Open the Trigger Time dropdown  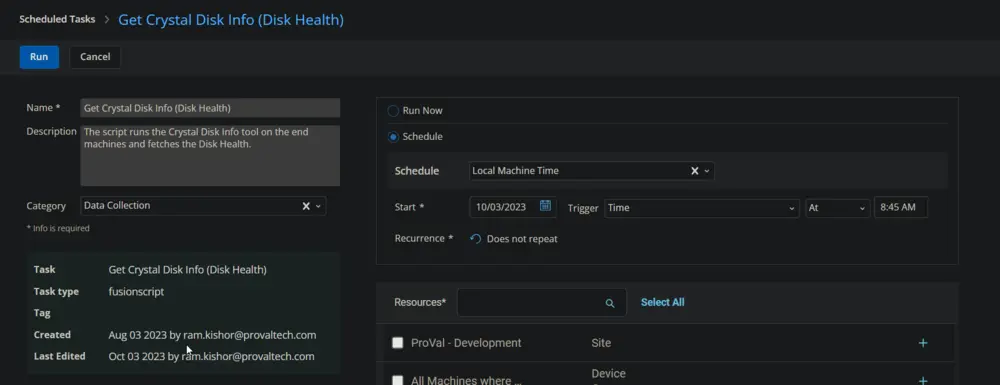[x=702, y=208]
